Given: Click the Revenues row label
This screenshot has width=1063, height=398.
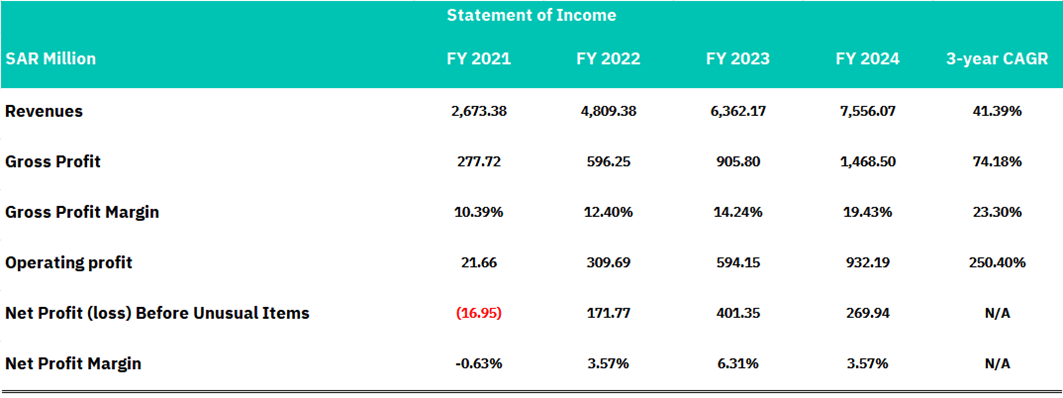Looking at the screenshot, I should [x=44, y=111].
